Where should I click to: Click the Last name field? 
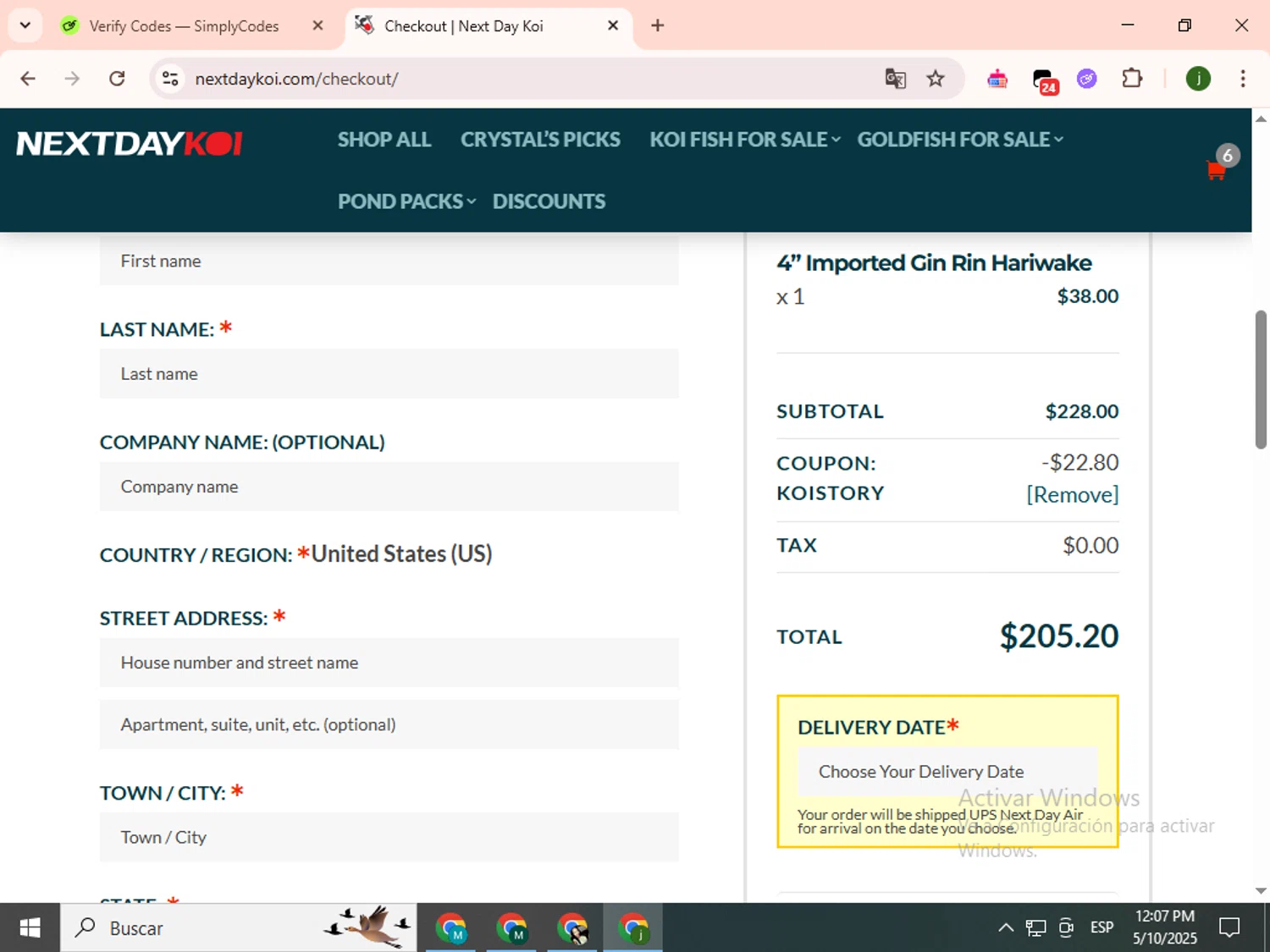click(x=389, y=373)
